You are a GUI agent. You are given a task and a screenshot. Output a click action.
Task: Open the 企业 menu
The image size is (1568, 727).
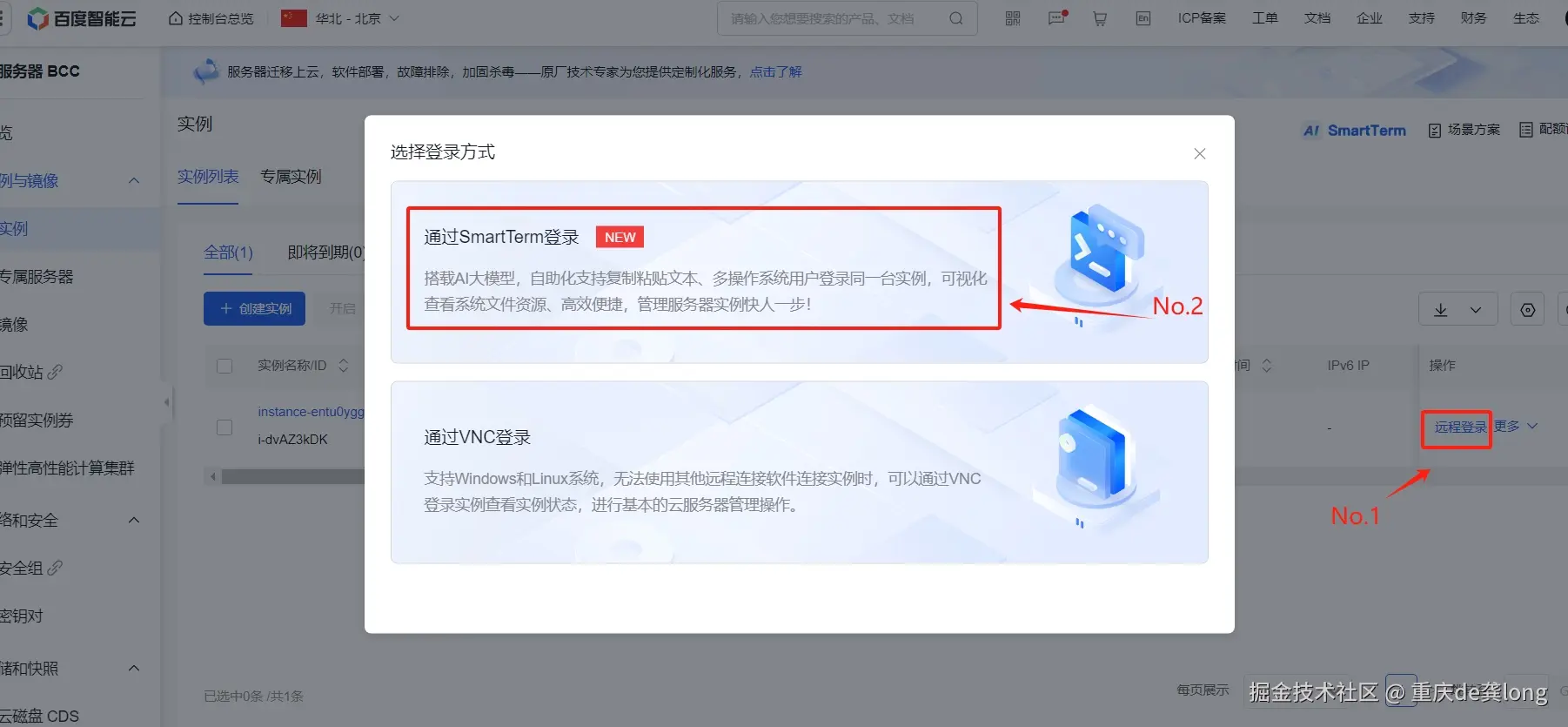click(x=1370, y=18)
